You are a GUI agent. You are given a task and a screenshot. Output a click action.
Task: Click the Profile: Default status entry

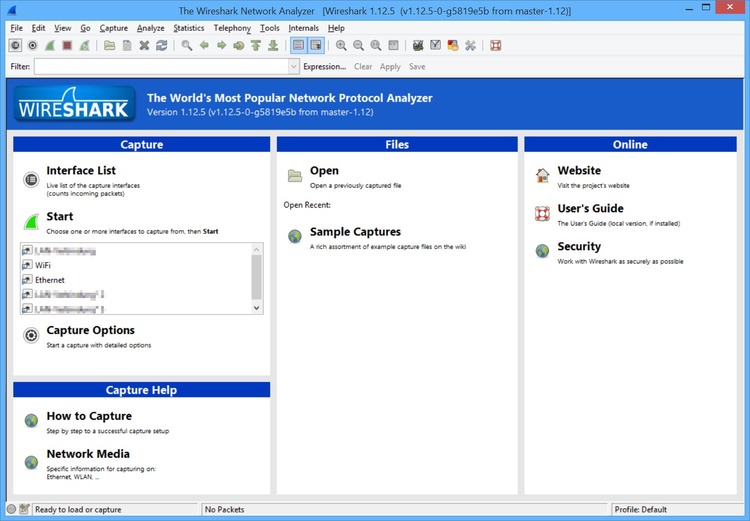coord(640,510)
